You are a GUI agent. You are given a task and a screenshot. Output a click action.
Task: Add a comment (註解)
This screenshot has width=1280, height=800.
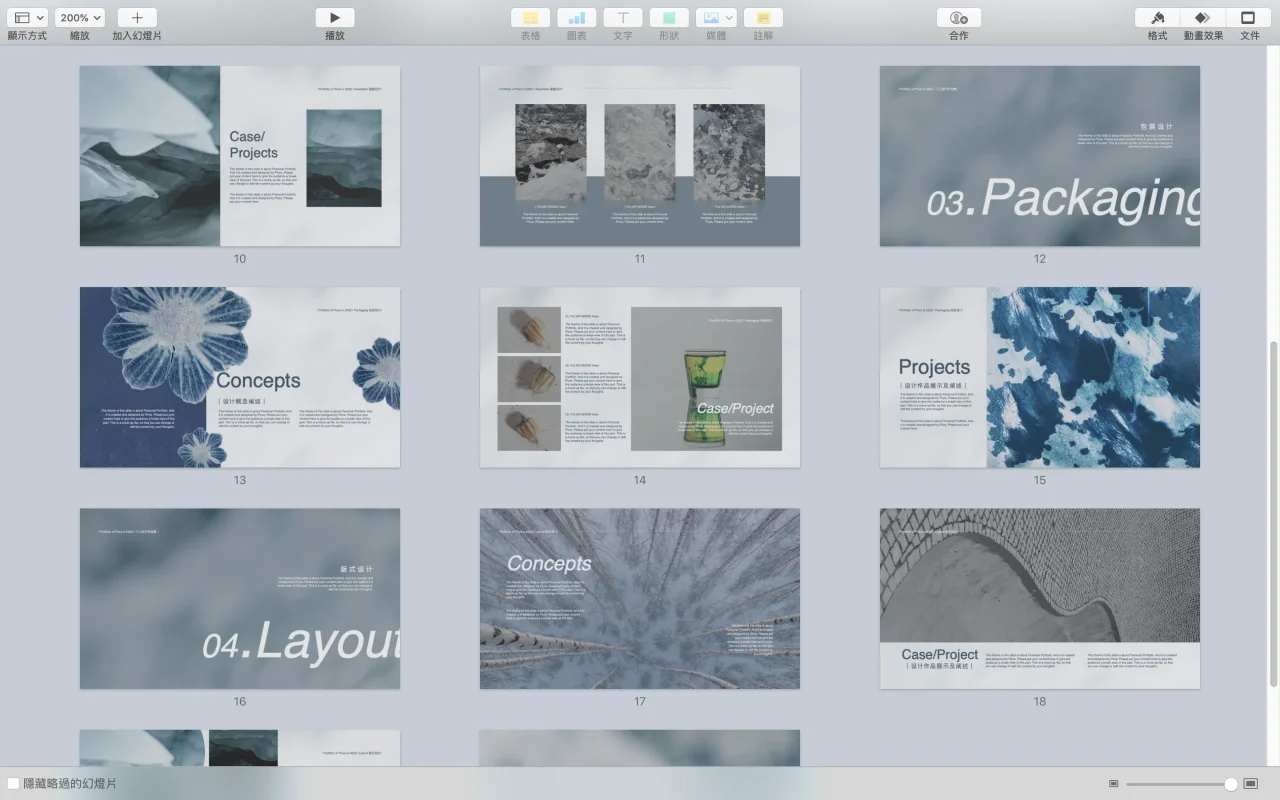point(763,18)
